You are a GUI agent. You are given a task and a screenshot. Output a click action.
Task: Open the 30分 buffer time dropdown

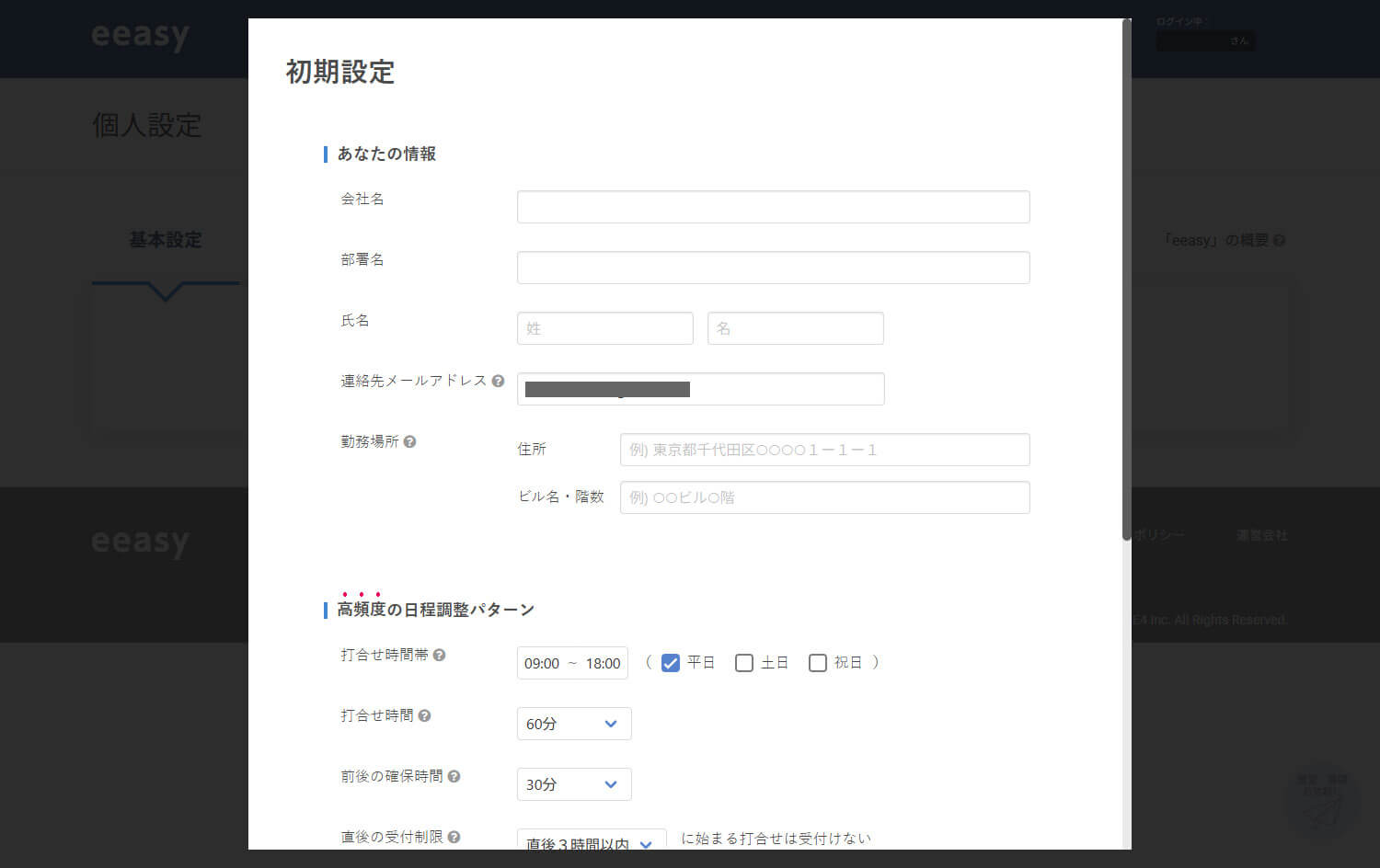[574, 784]
